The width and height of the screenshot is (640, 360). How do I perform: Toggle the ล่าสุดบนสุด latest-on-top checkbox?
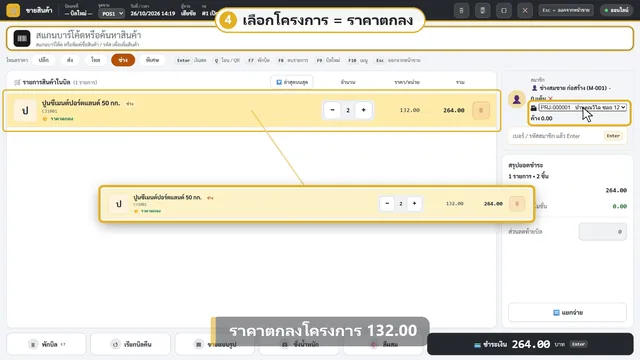point(292,82)
